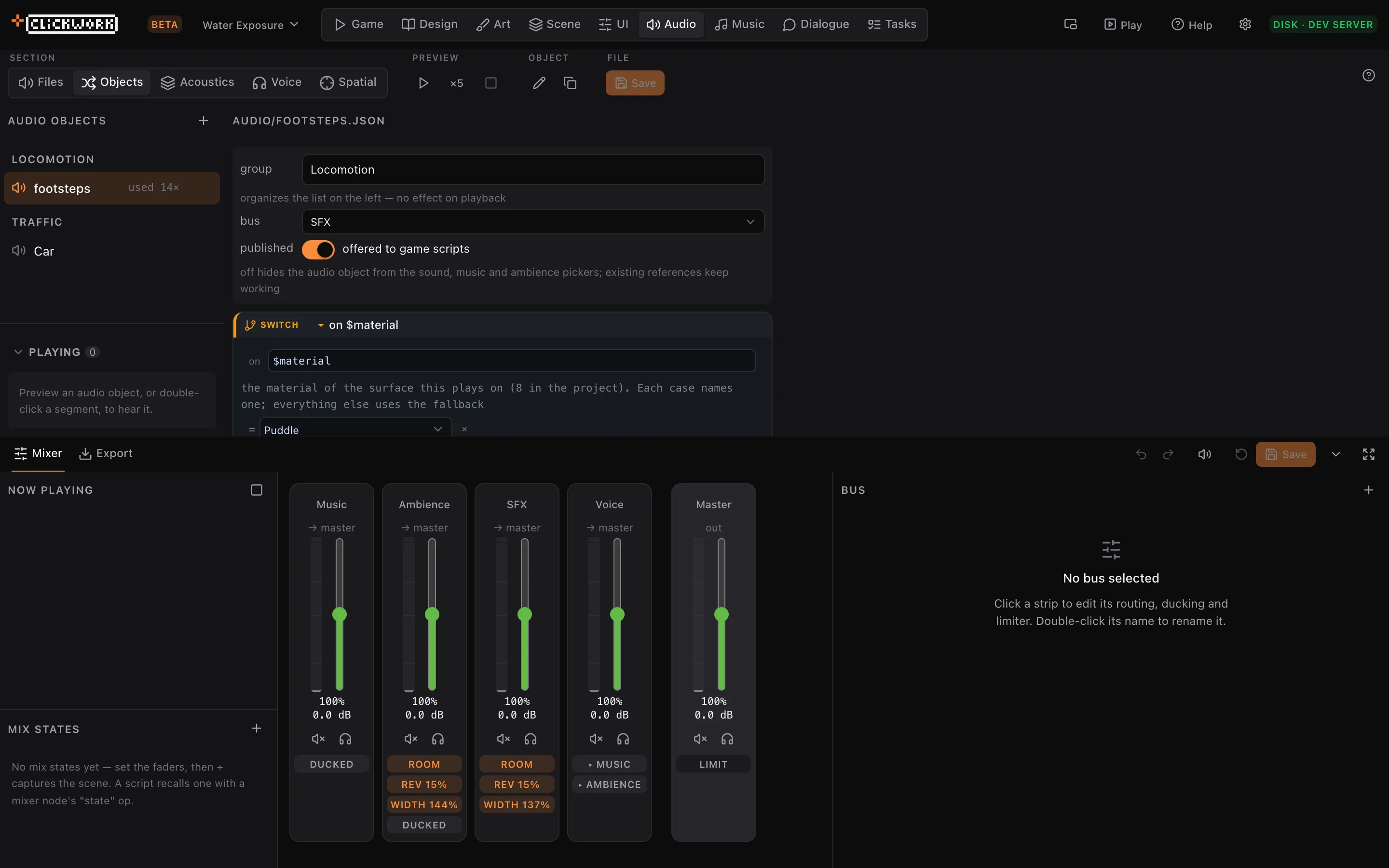This screenshot has height=868, width=1389.
Task: Click the x5 preview repeat button
Action: pyautogui.click(x=457, y=83)
